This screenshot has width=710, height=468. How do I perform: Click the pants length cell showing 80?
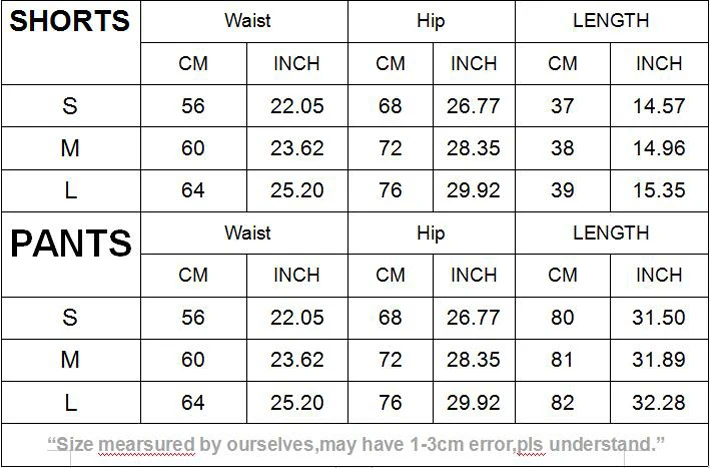click(563, 318)
